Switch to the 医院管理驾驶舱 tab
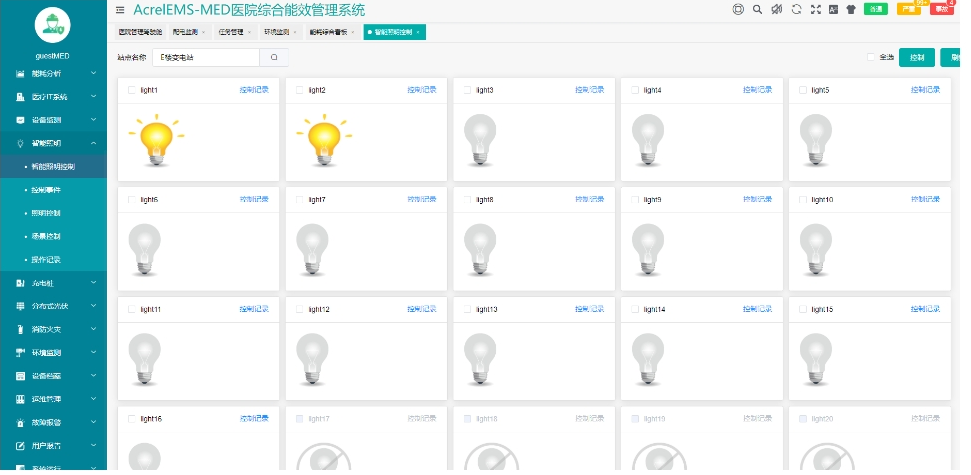Viewport: 971px width, 475px height. click(x=141, y=32)
